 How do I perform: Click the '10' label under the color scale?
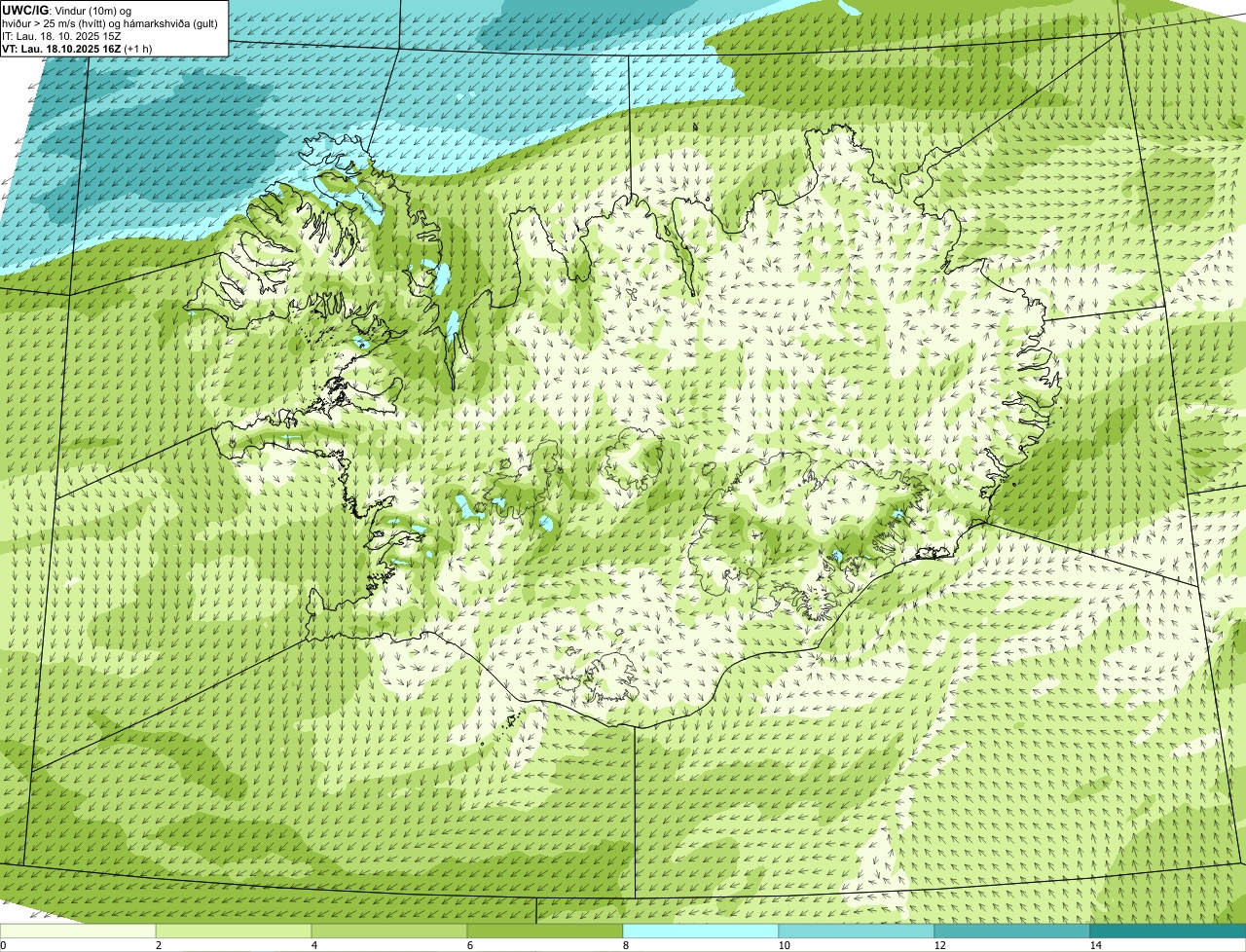pyautogui.click(x=784, y=945)
